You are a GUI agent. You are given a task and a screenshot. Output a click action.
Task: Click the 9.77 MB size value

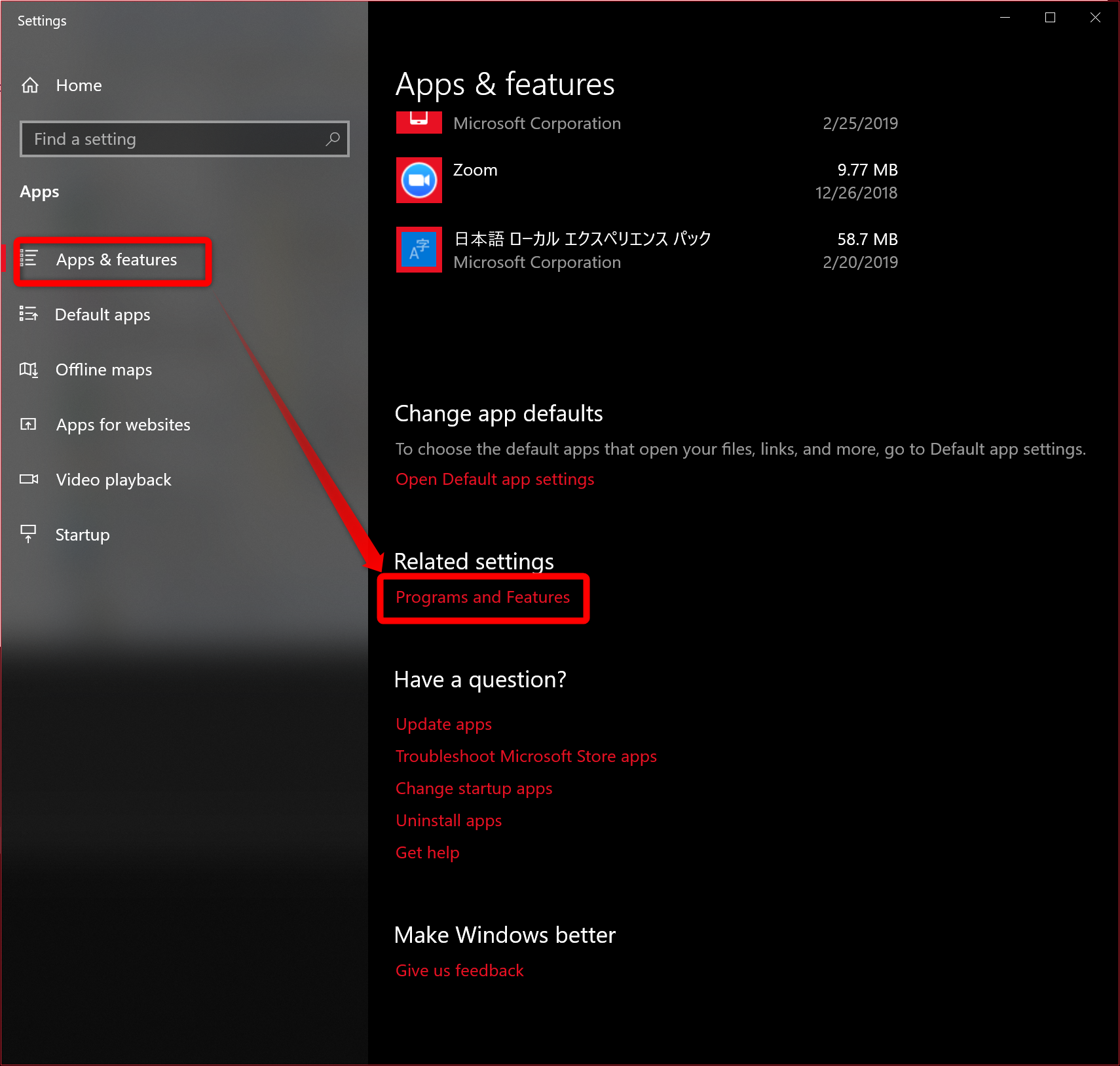(x=867, y=170)
